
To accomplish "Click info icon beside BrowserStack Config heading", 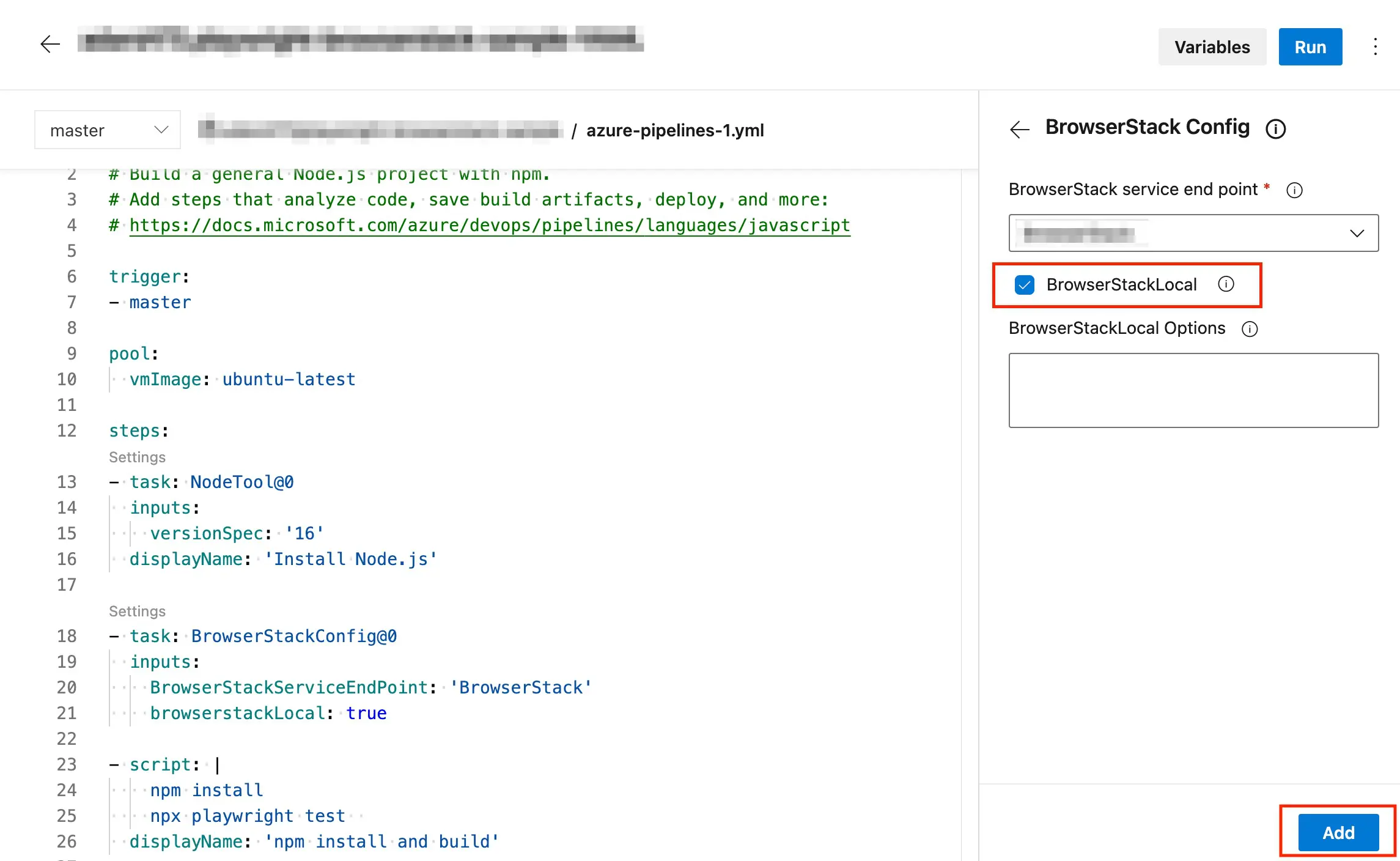I will pyautogui.click(x=1275, y=129).
